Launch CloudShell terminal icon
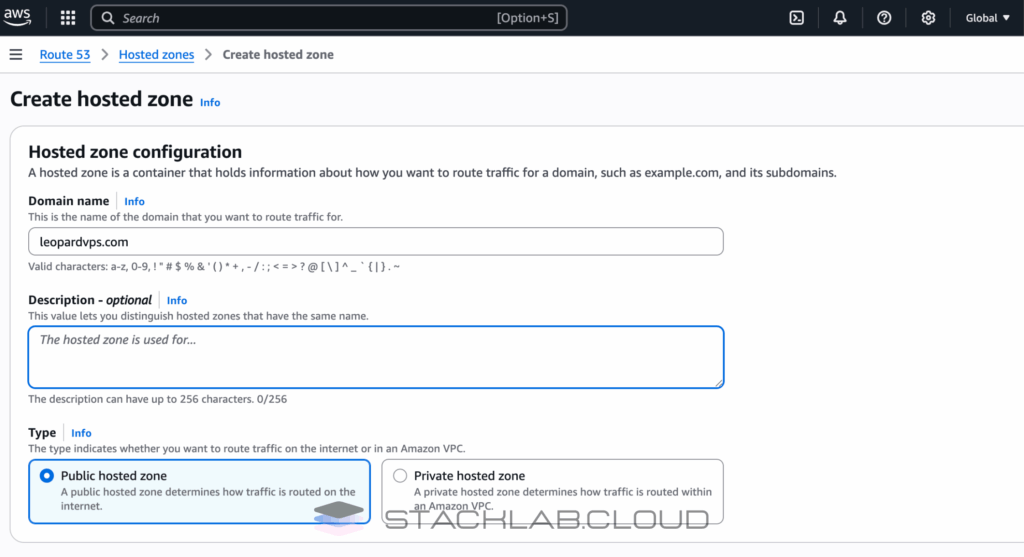The image size is (1024, 557). (797, 18)
